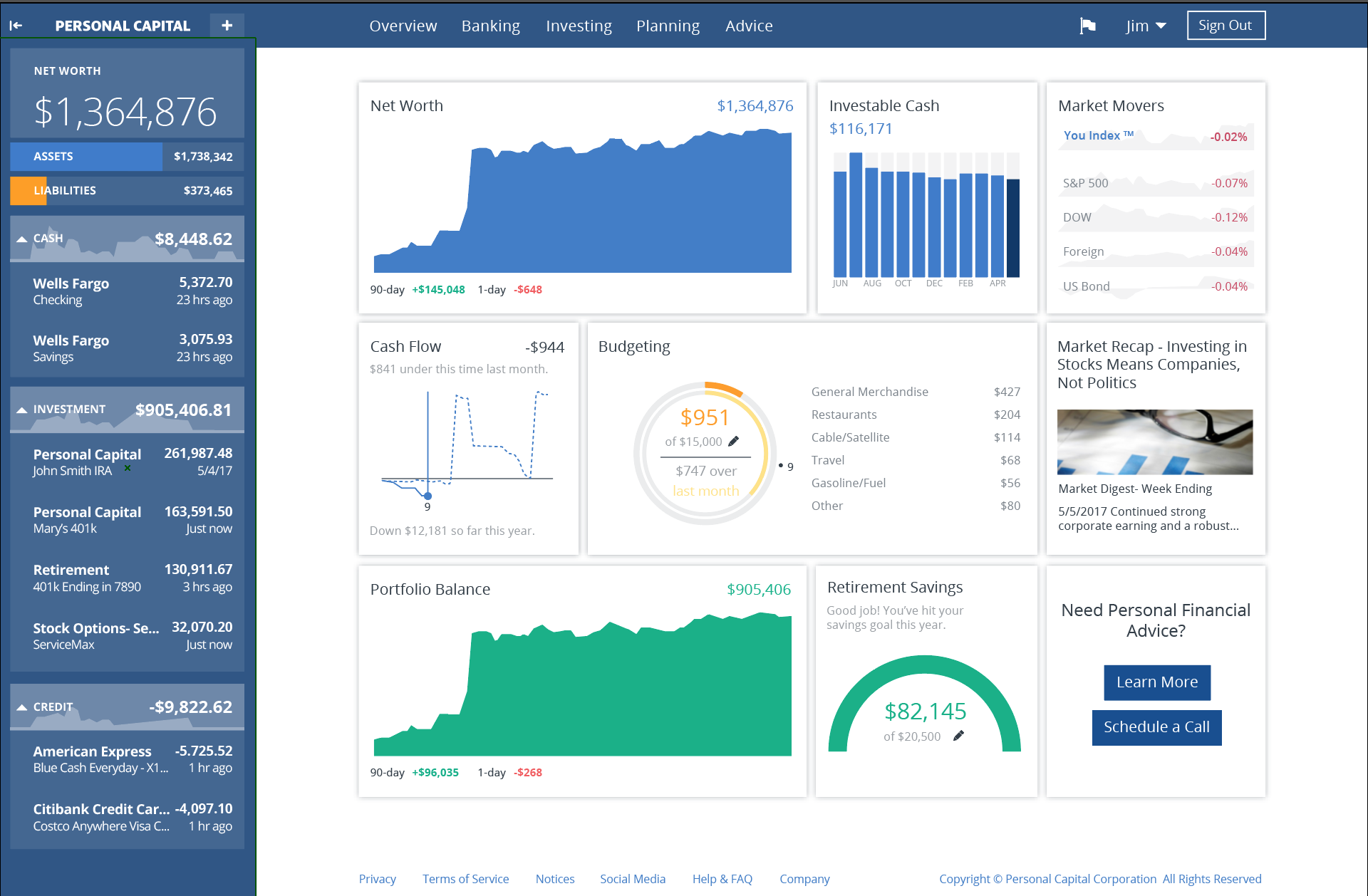Screen dimensions: 1368x896
Task: Toggle the sidebar collapse arrow icon
Action: click(17, 25)
